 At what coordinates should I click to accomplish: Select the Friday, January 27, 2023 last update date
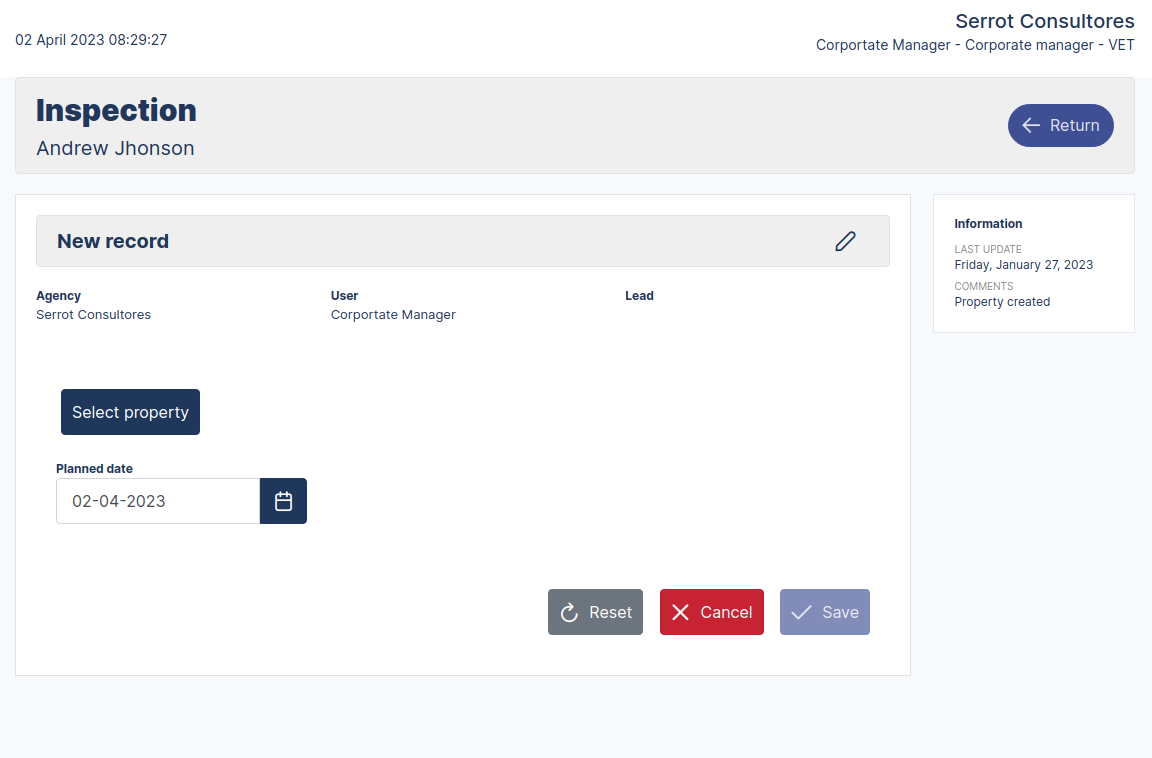(x=1023, y=265)
